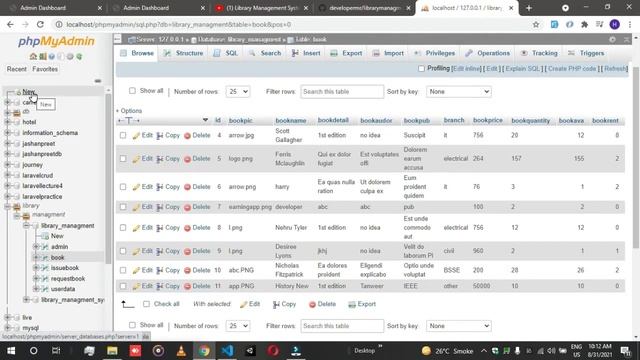
Task: Open Recent tables button
Action: (17, 69)
